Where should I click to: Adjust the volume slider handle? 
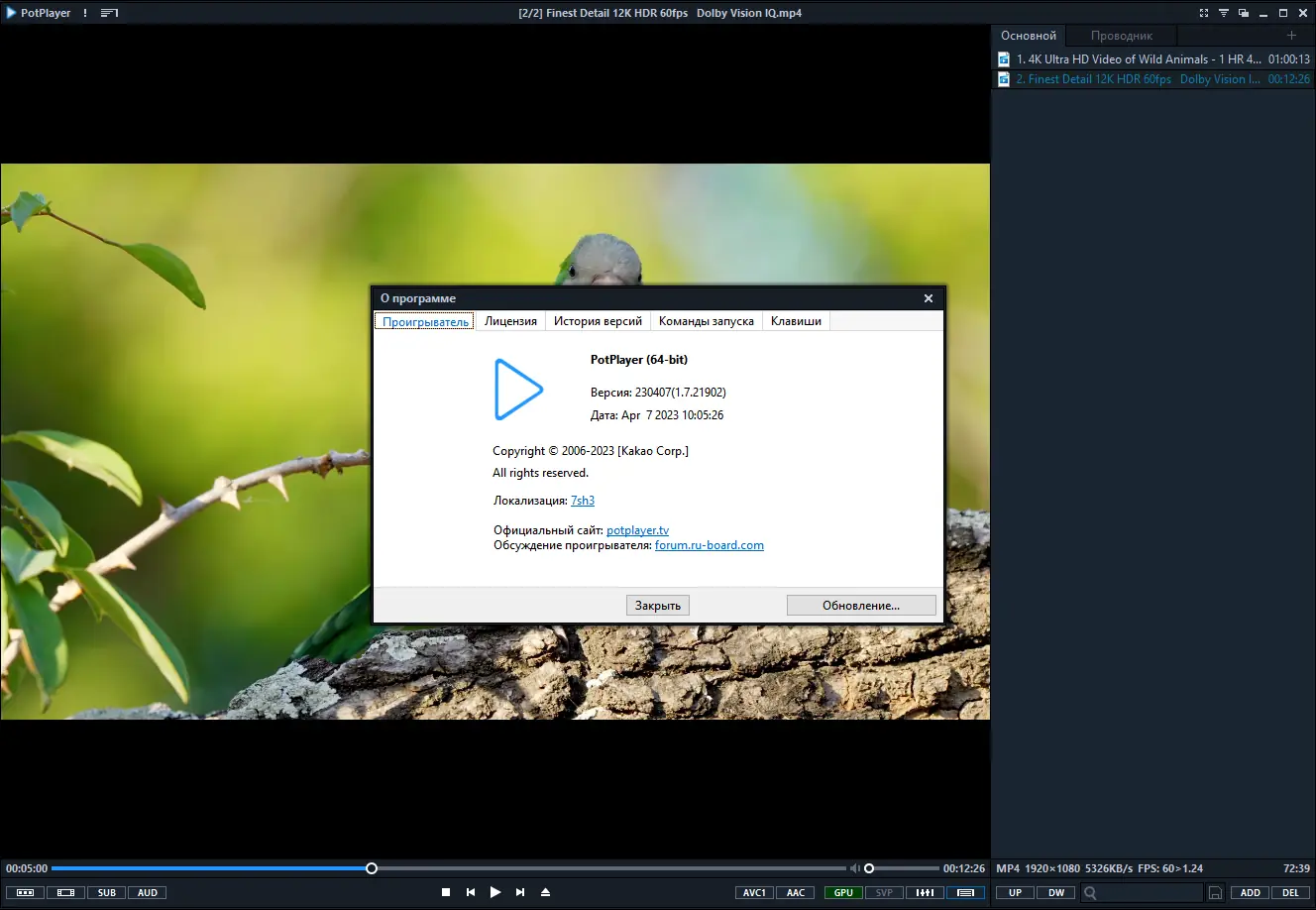pyautogui.click(x=869, y=868)
